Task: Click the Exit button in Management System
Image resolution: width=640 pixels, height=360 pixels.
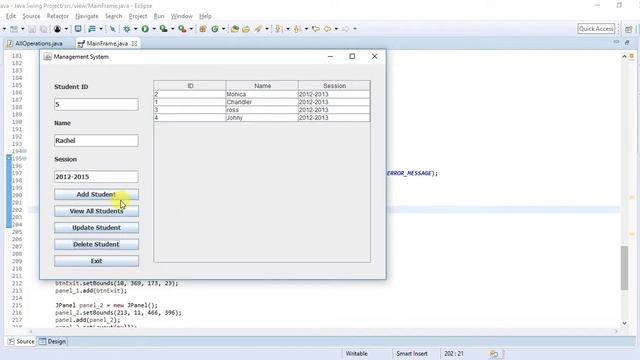Action: [96, 261]
